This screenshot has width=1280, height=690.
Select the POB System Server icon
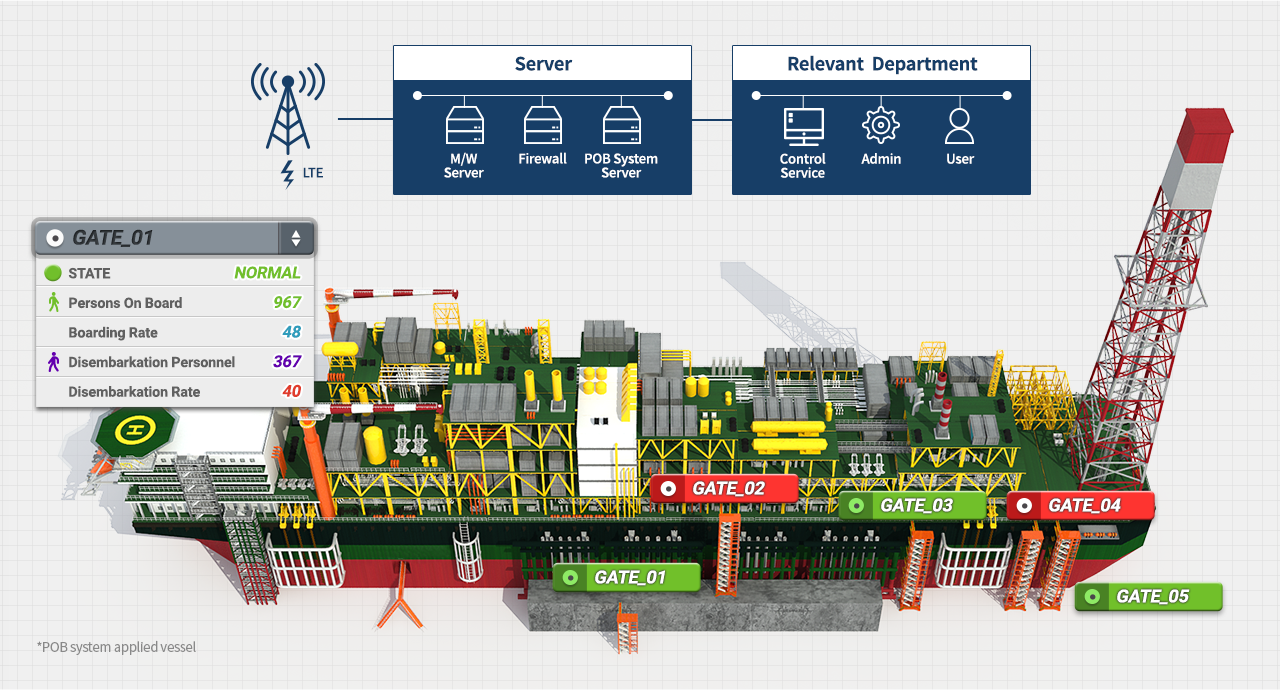pos(621,126)
